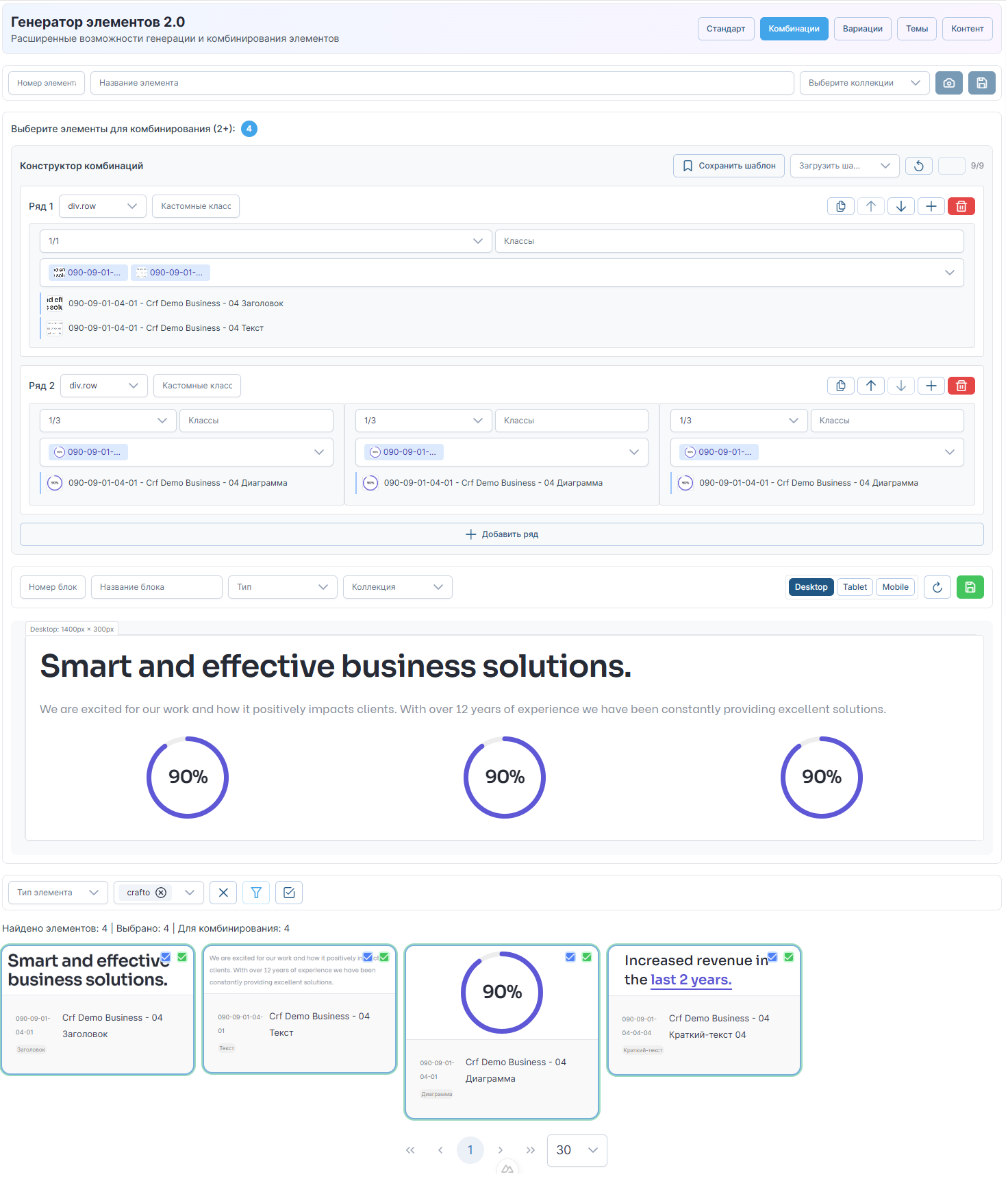Click the 90% diagram card thumbnail
1008x1181 pixels.
(502, 993)
